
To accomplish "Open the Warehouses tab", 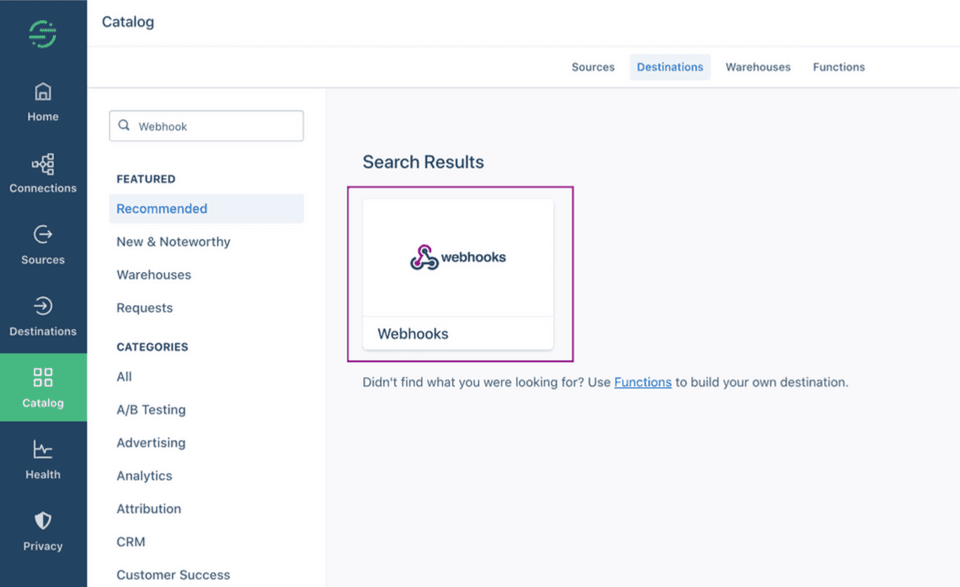I will pos(757,67).
